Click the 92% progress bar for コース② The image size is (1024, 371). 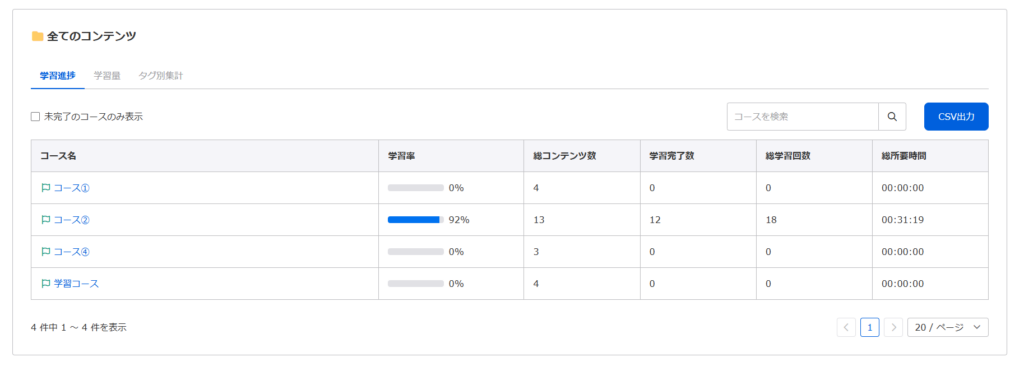(x=415, y=219)
